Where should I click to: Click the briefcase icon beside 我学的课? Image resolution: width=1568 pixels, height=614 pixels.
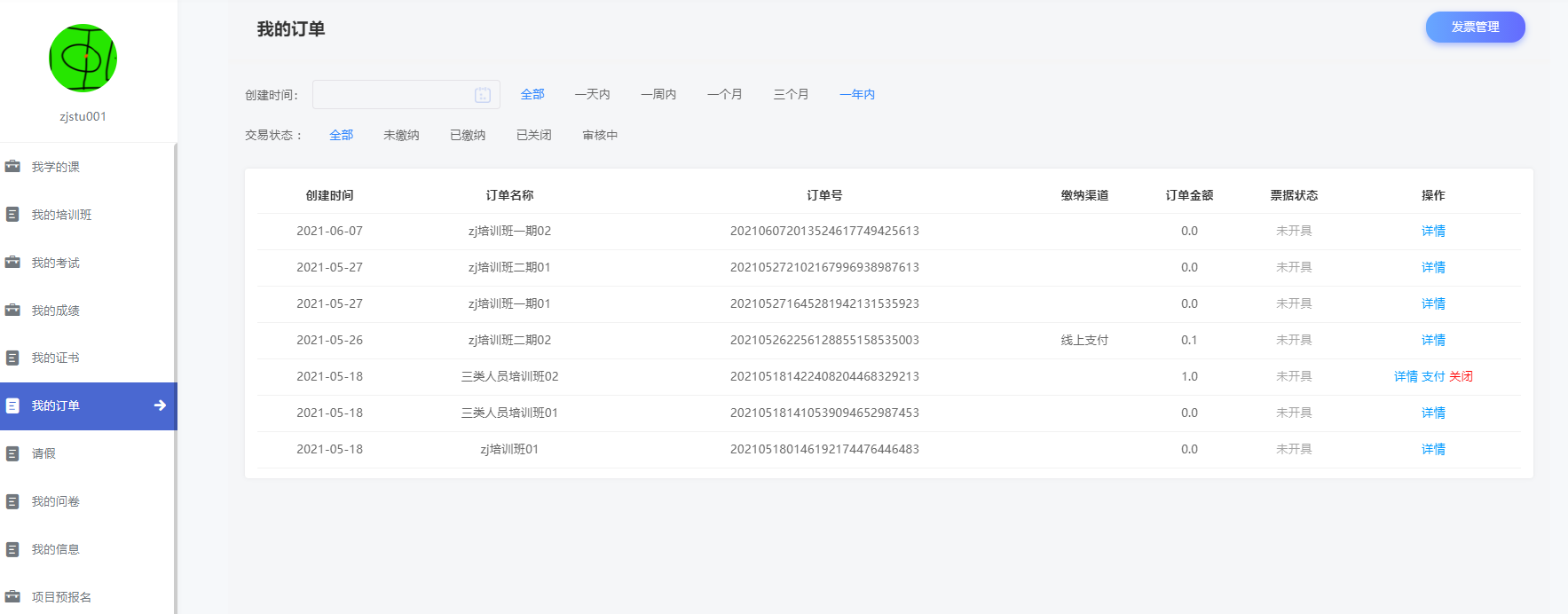point(12,167)
